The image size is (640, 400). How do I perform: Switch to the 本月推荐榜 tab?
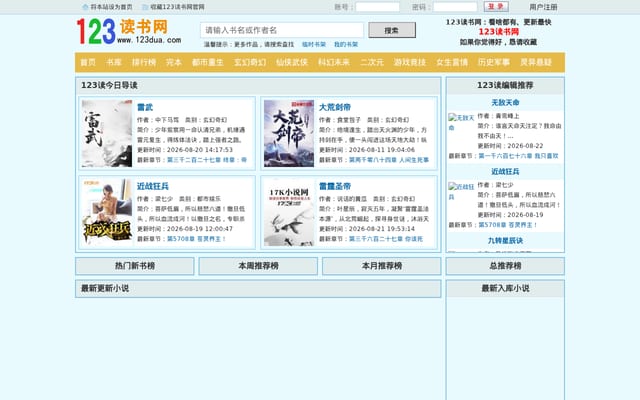pos(382,266)
